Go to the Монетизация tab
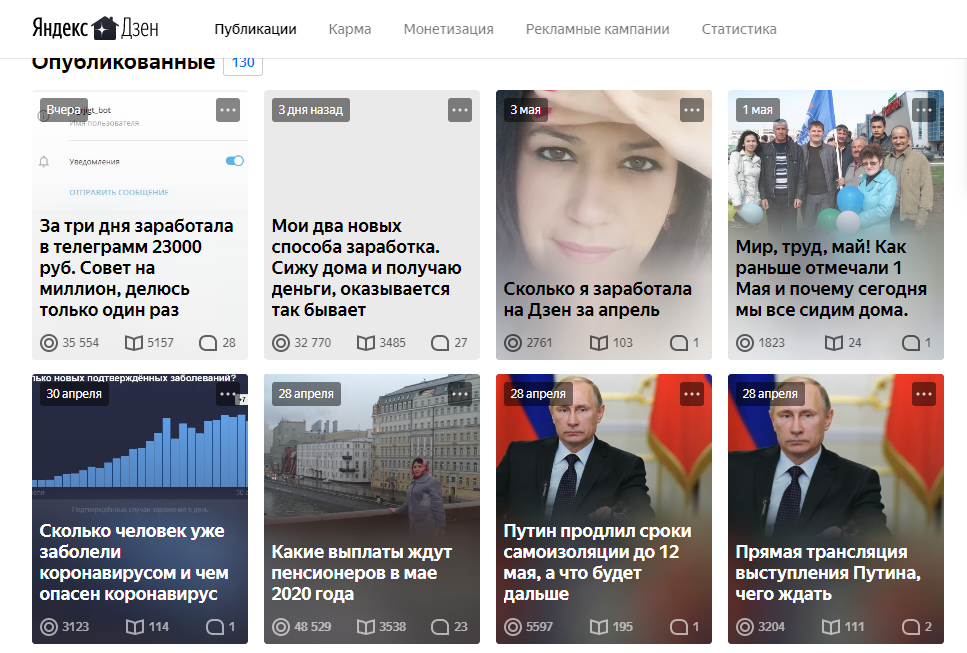 pos(448,29)
